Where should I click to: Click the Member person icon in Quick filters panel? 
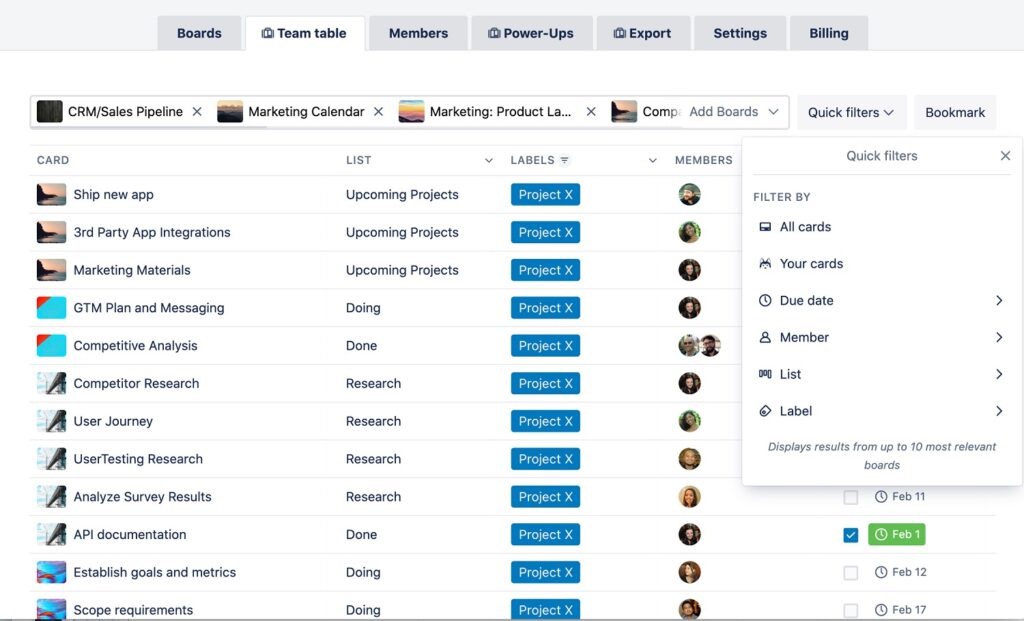pos(763,337)
